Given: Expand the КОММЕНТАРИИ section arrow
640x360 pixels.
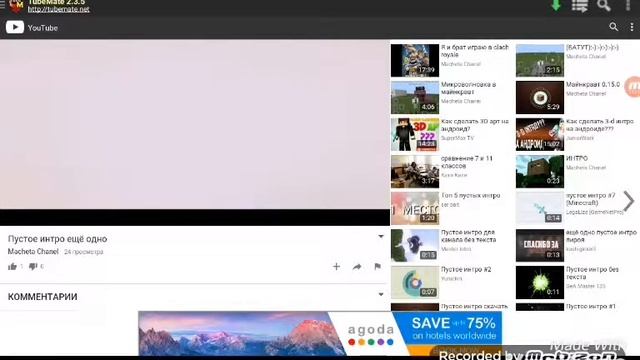Looking at the screenshot, I should 381,294.
